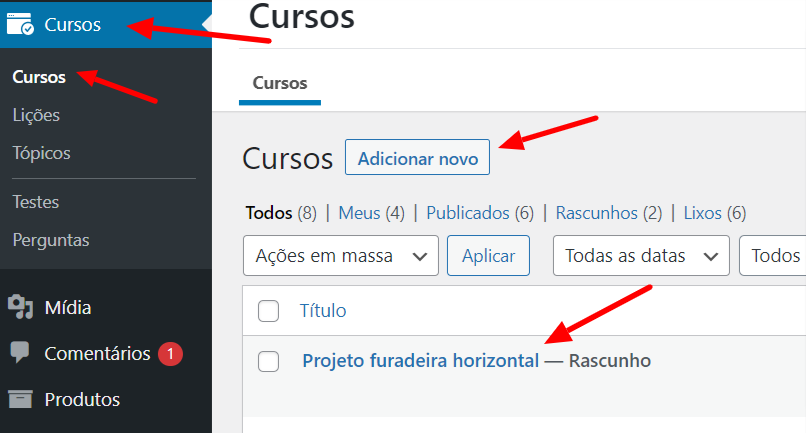Check the Projeto furadeira horizontal row checkbox
806x433 pixels.
(x=268, y=361)
